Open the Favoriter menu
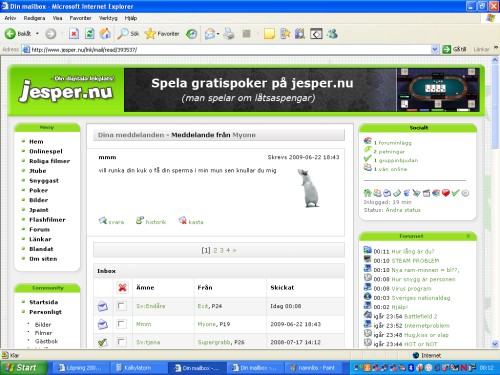The image size is (500, 375). point(80,18)
